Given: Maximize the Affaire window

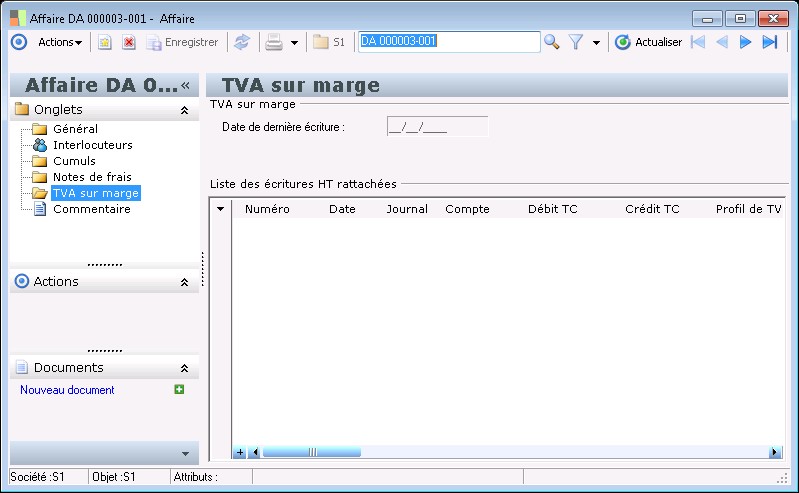Looking at the screenshot, I should (740, 19).
